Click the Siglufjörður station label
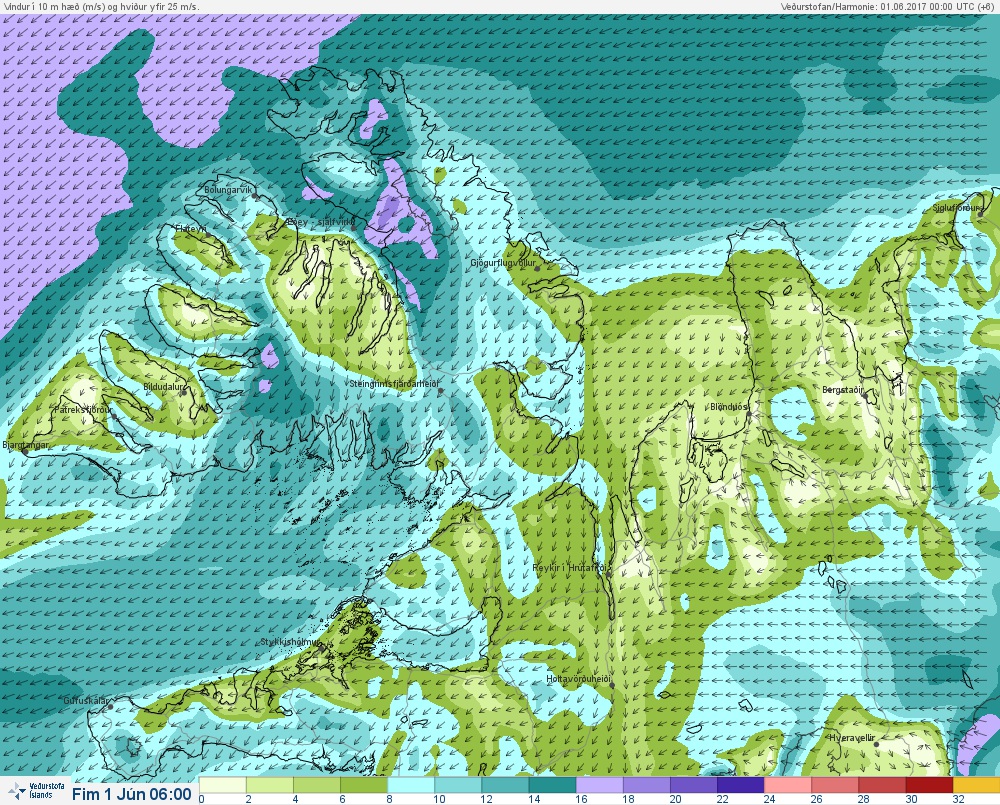Image resolution: width=1000 pixels, height=805 pixels. click(957, 208)
